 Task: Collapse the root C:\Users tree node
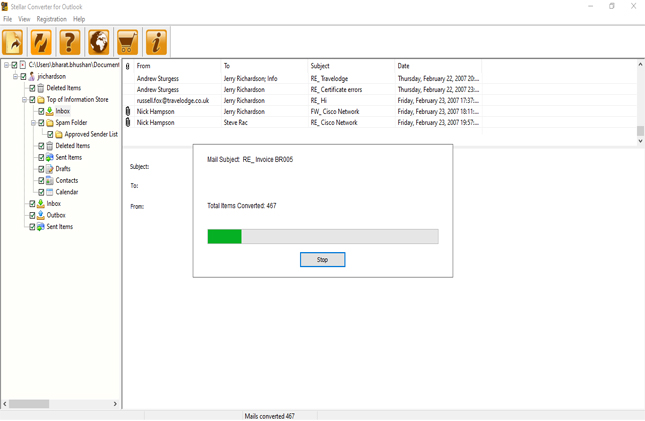coord(7,65)
